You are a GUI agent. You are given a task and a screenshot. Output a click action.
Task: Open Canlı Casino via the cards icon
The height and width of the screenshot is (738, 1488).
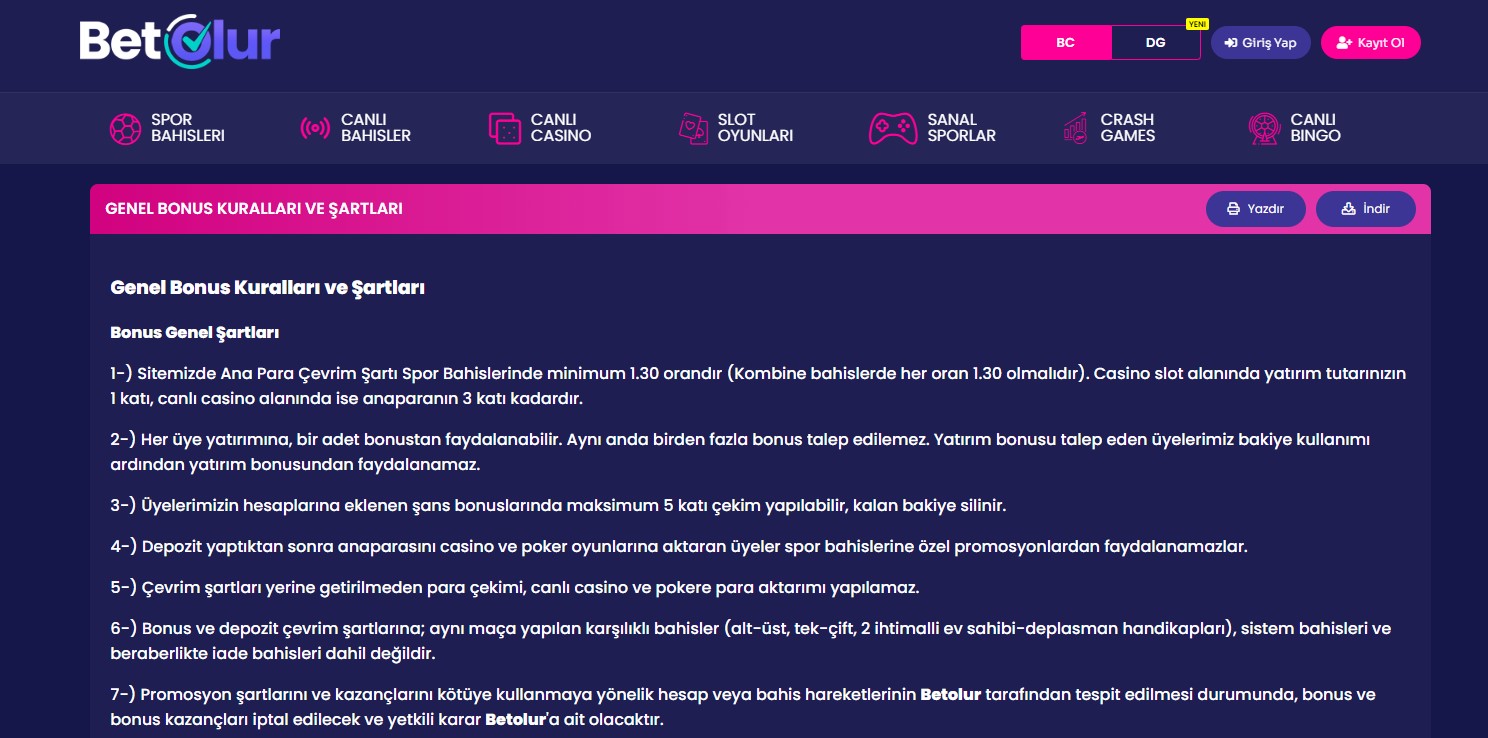pos(506,128)
